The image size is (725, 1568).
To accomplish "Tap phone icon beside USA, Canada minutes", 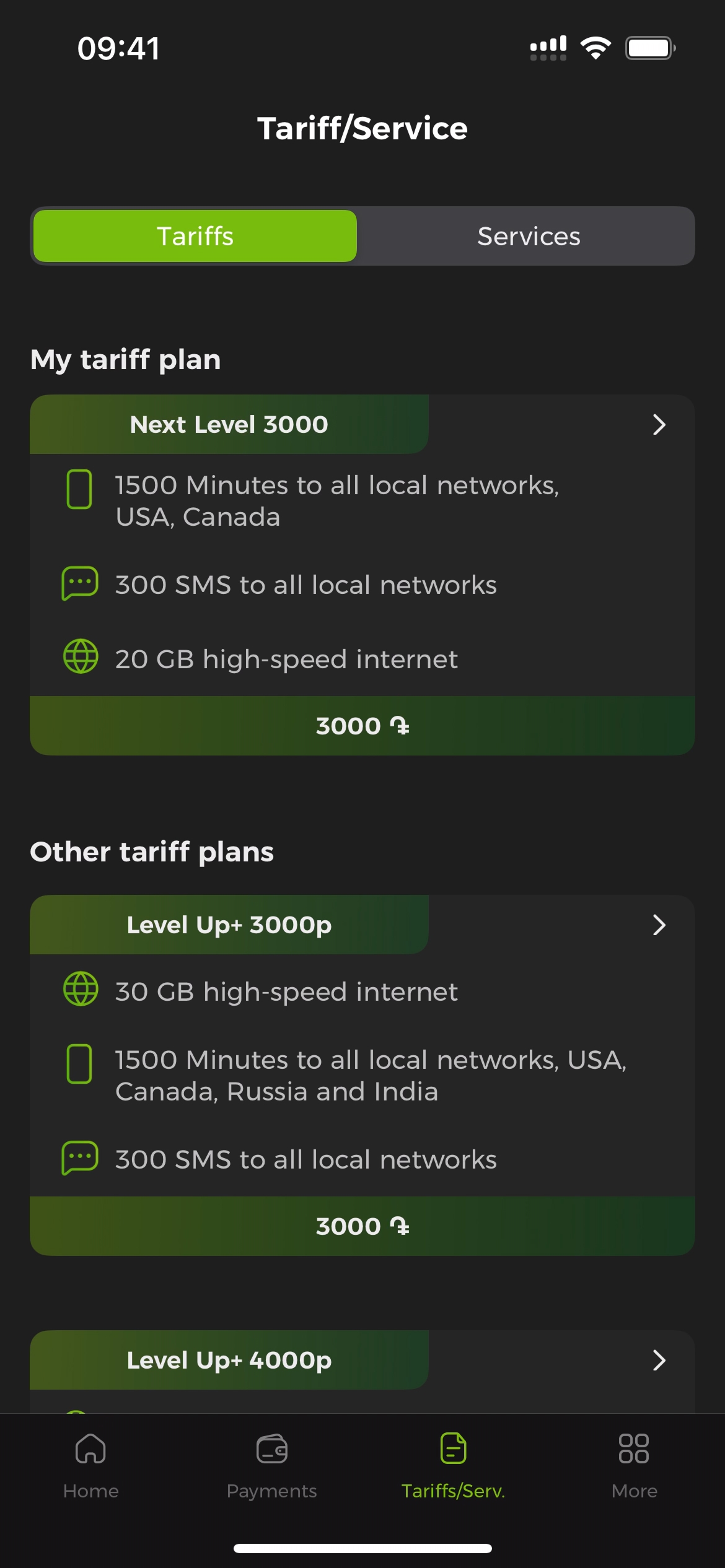I will 79,489.
